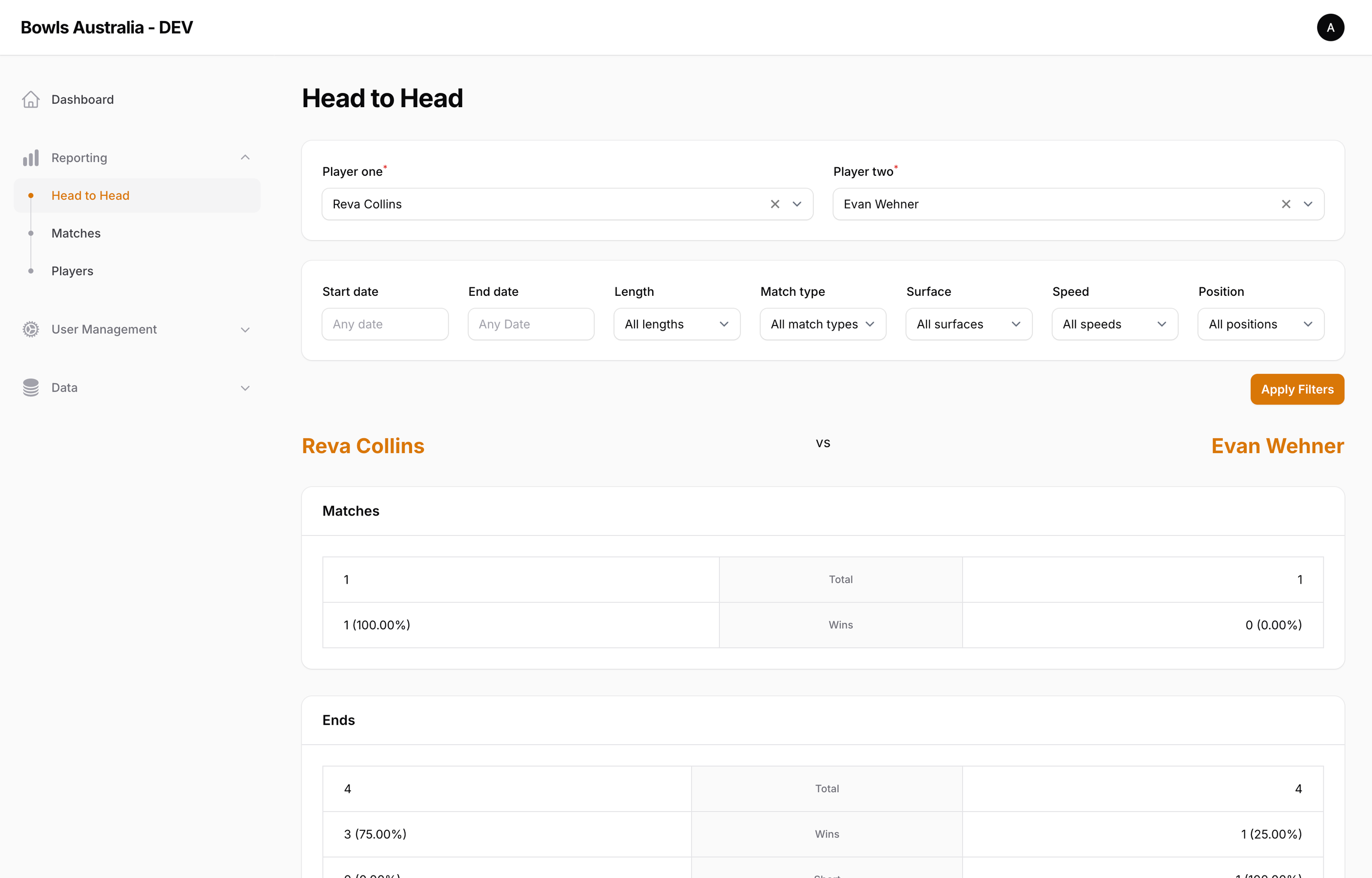Click the Reporting bar chart icon
Screen dimensions: 1372x878
pos(30,157)
